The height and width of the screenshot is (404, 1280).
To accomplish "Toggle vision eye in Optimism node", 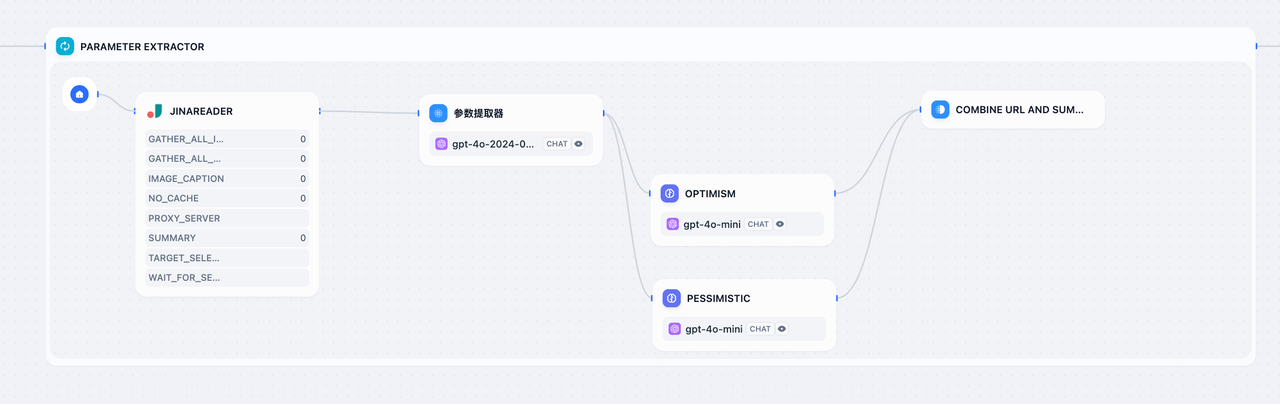I will [780, 224].
